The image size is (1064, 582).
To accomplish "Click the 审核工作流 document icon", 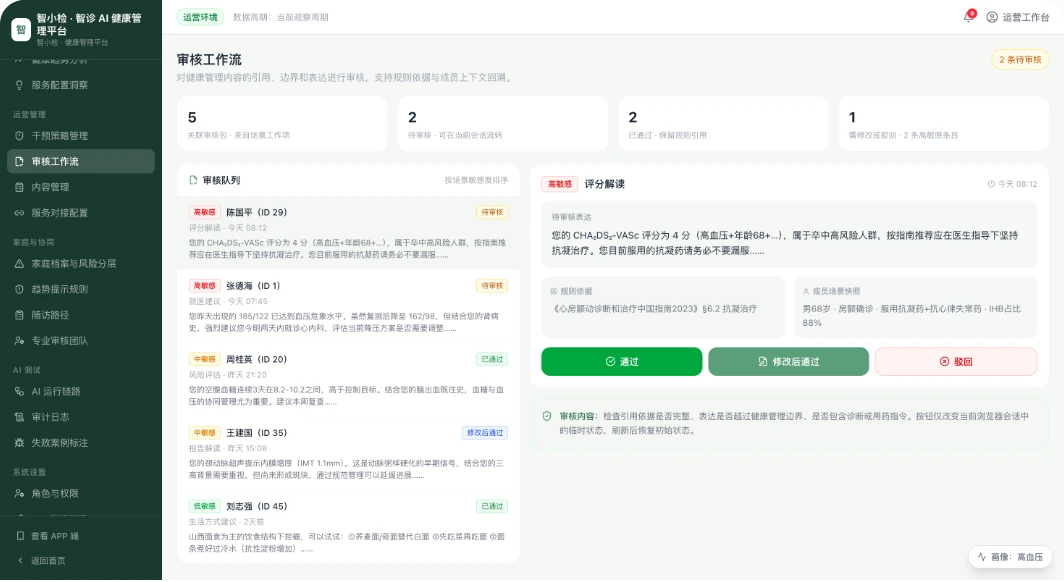I will pyautogui.click(x=19, y=161).
